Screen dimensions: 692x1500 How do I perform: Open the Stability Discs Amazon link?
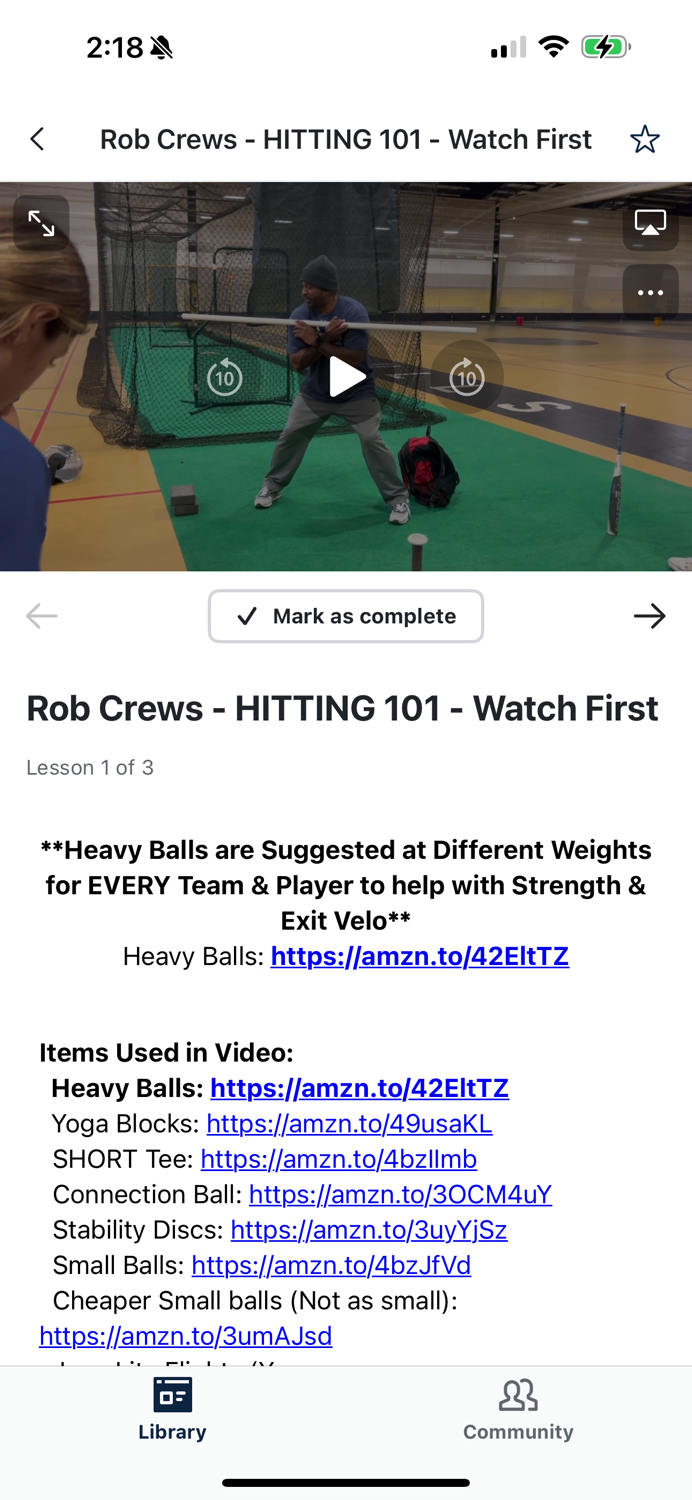pyautogui.click(x=369, y=1230)
